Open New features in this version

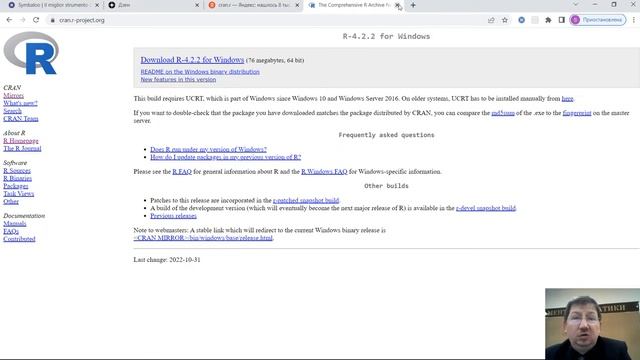coord(178,80)
